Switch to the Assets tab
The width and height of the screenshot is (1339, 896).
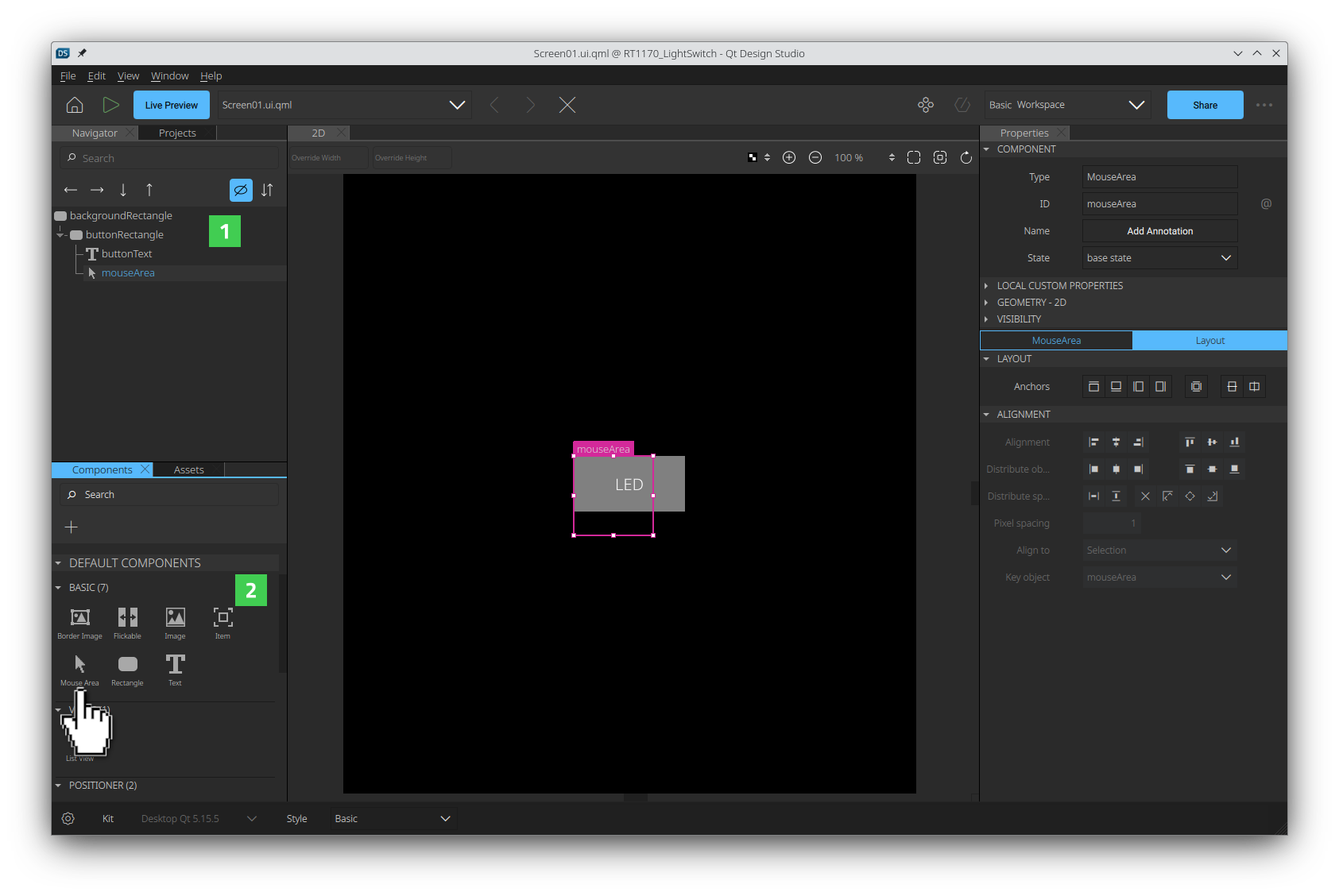click(188, 469)
